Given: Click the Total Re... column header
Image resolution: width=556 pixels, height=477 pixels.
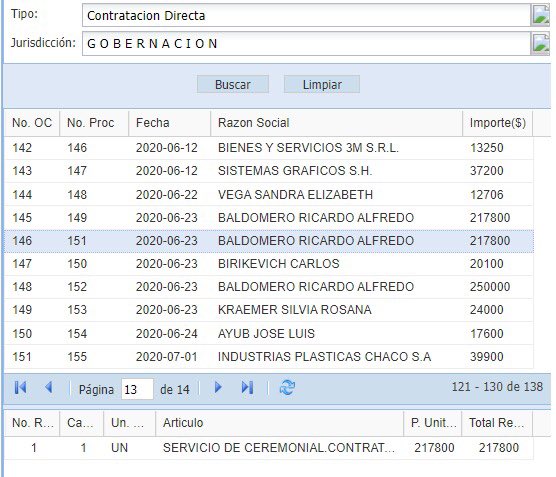Looking at the screenshot, I should pos(497,423).
